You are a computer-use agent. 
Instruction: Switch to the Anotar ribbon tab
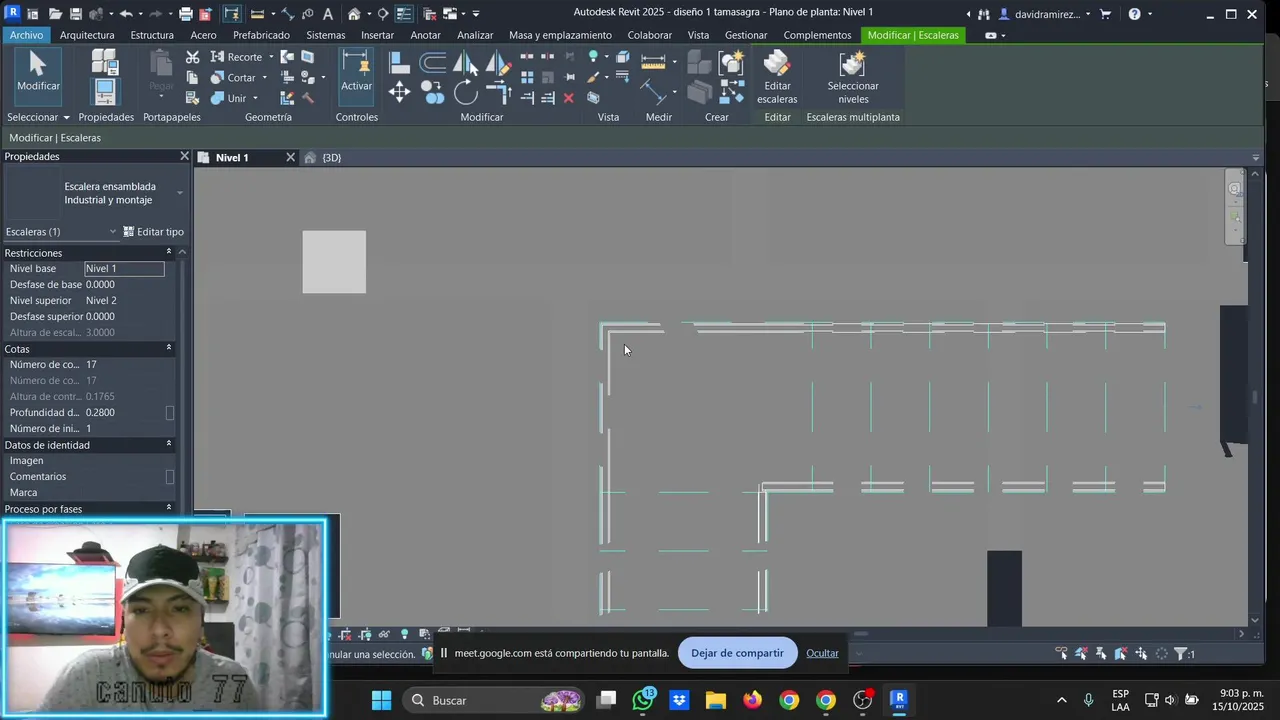(425, 35)
